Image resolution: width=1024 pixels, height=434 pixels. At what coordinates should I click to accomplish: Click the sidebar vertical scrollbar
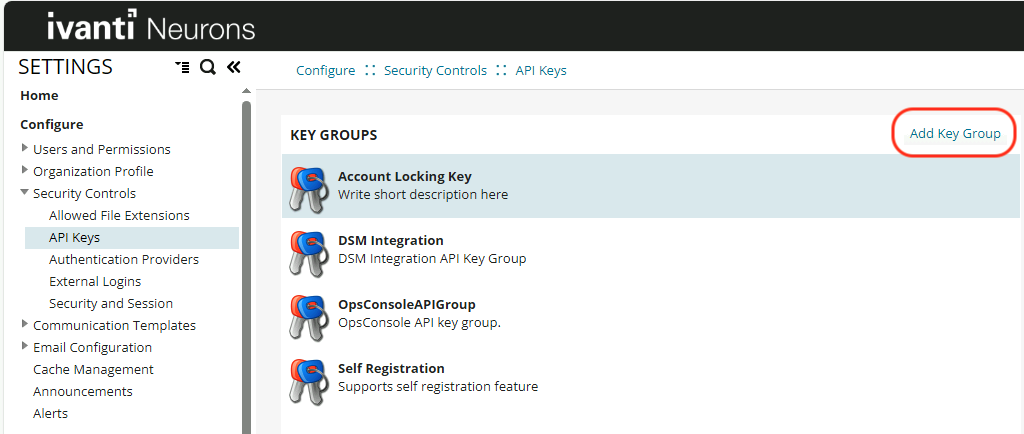tap(246, 266)
